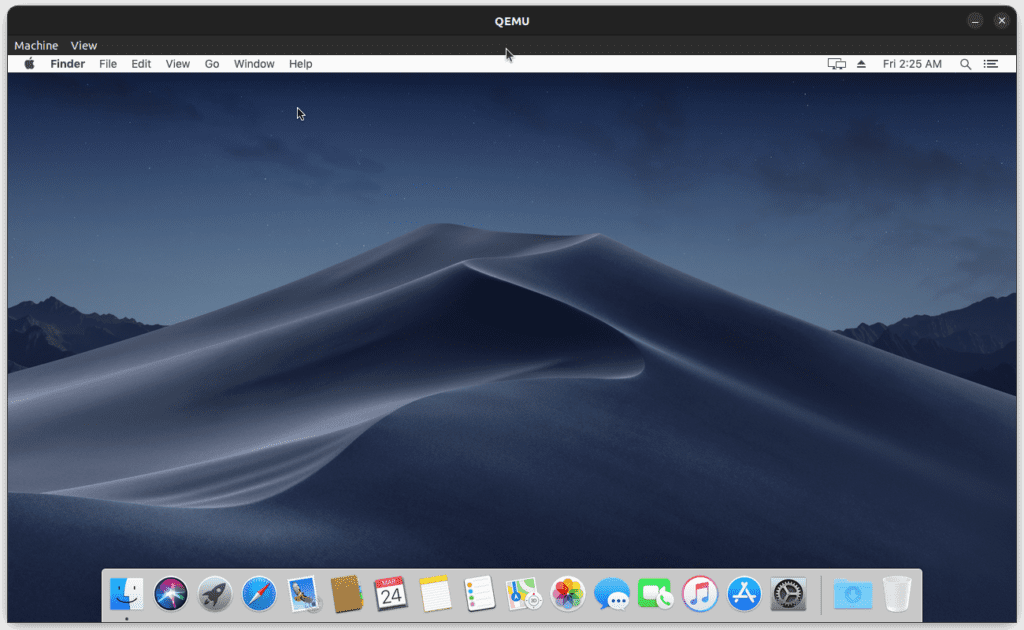Open iTunes music note icon

click(700, 594)
